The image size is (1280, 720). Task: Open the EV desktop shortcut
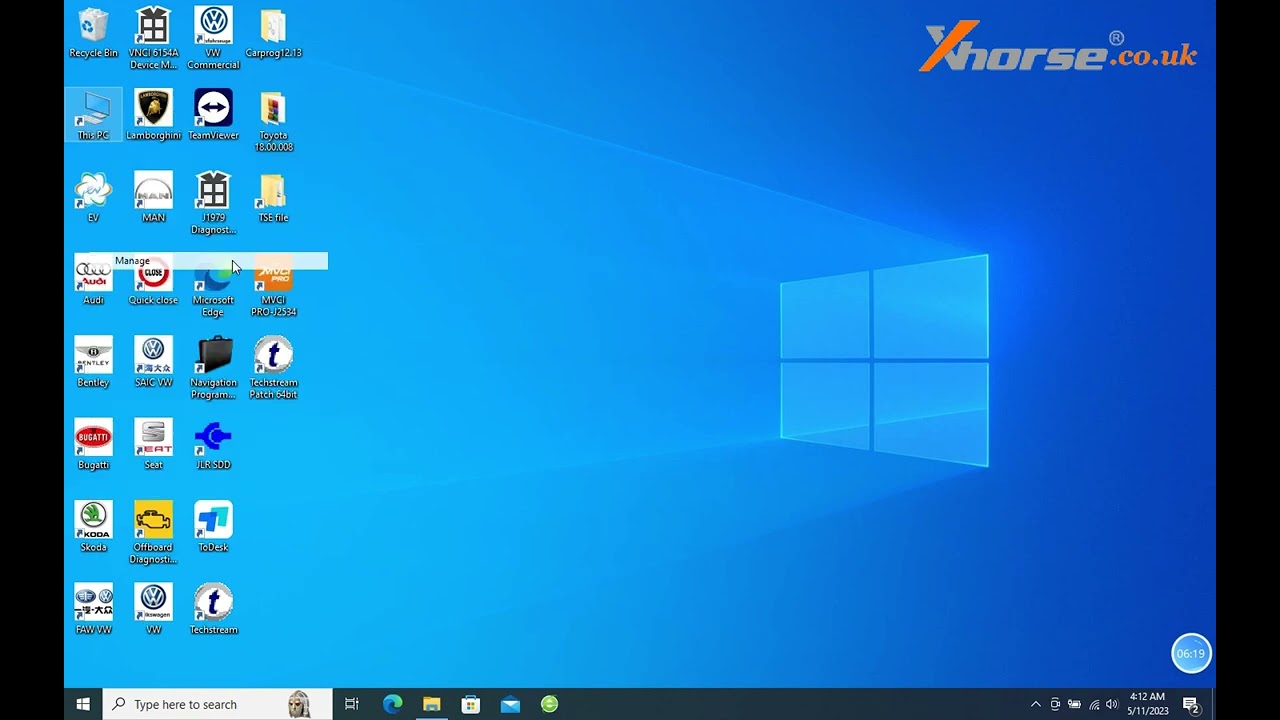(93, 198)
